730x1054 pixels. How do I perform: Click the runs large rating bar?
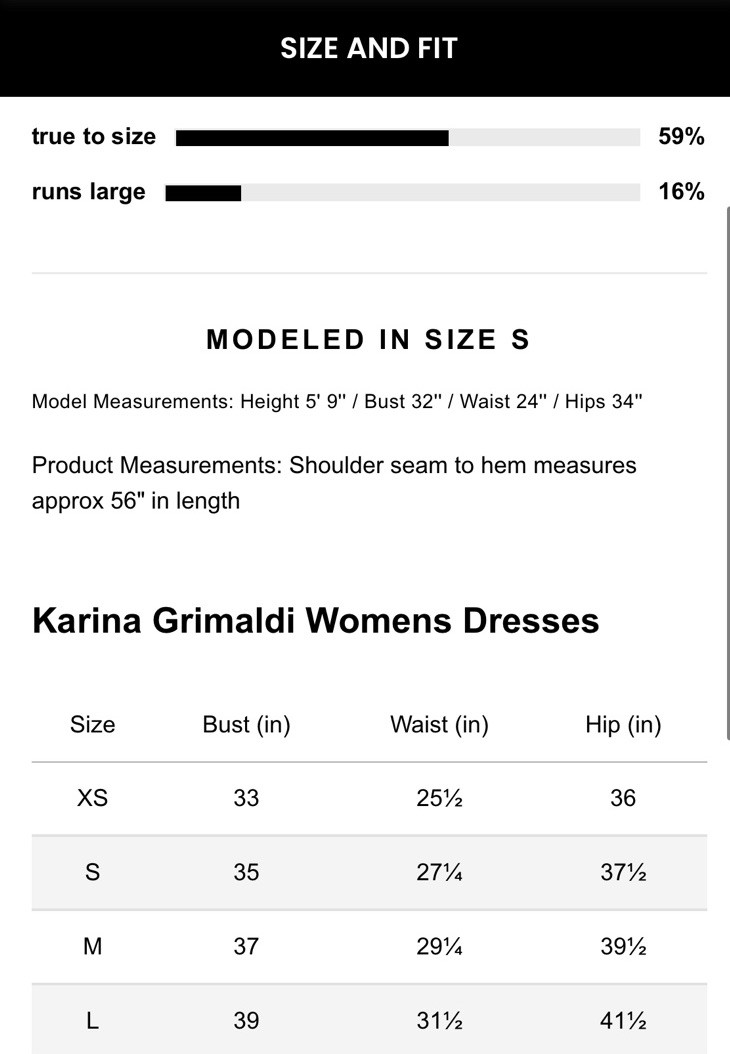coord(402,193)
